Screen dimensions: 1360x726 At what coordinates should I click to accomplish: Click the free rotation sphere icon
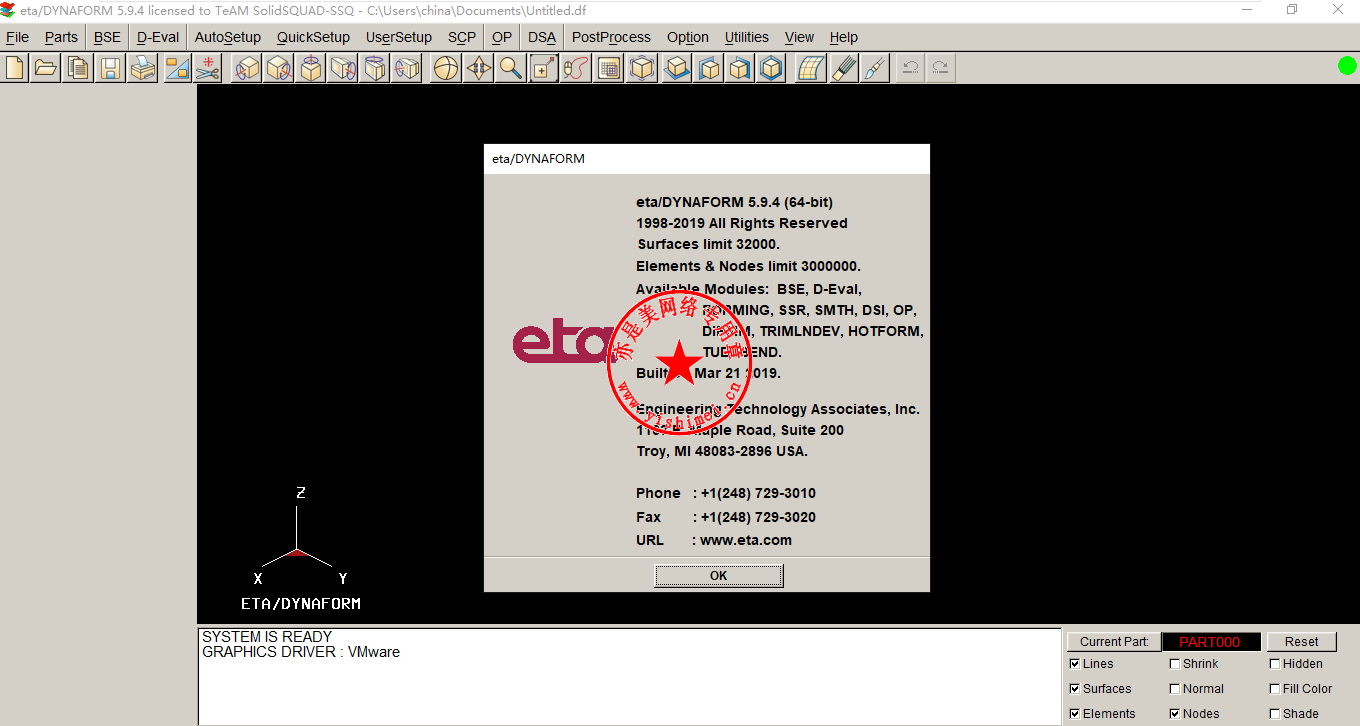tap(446, 68)
